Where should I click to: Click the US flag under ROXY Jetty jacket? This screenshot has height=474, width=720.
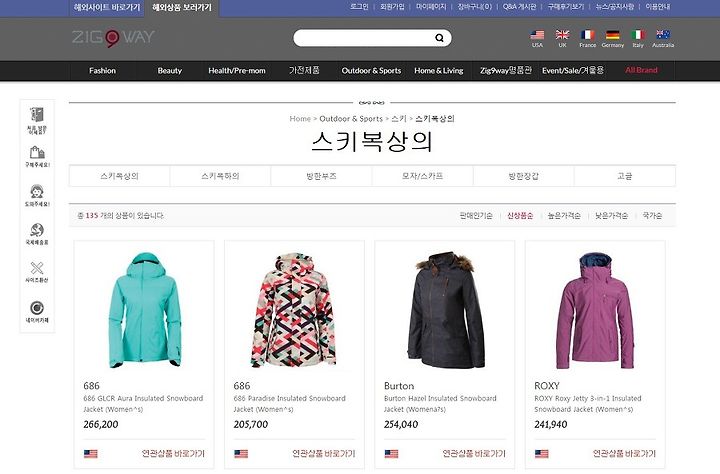(x=542, y=454)
